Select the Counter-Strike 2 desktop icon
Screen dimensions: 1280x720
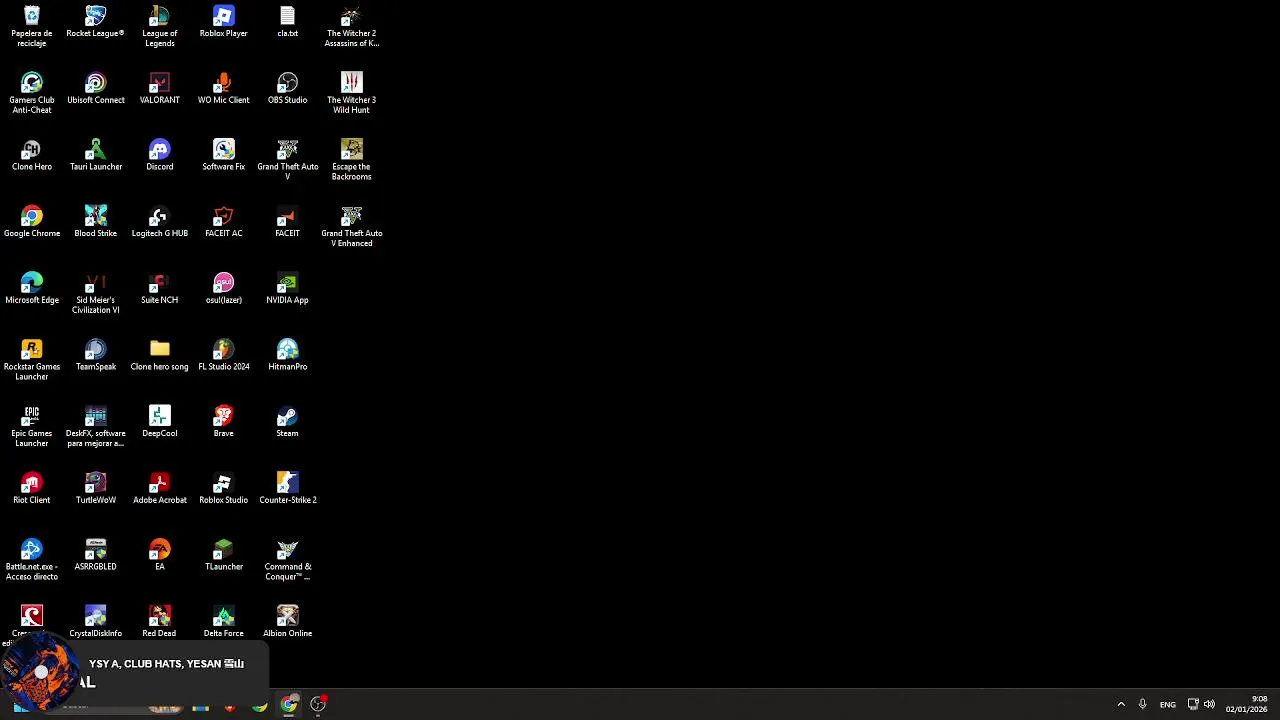tap(288, 489)
